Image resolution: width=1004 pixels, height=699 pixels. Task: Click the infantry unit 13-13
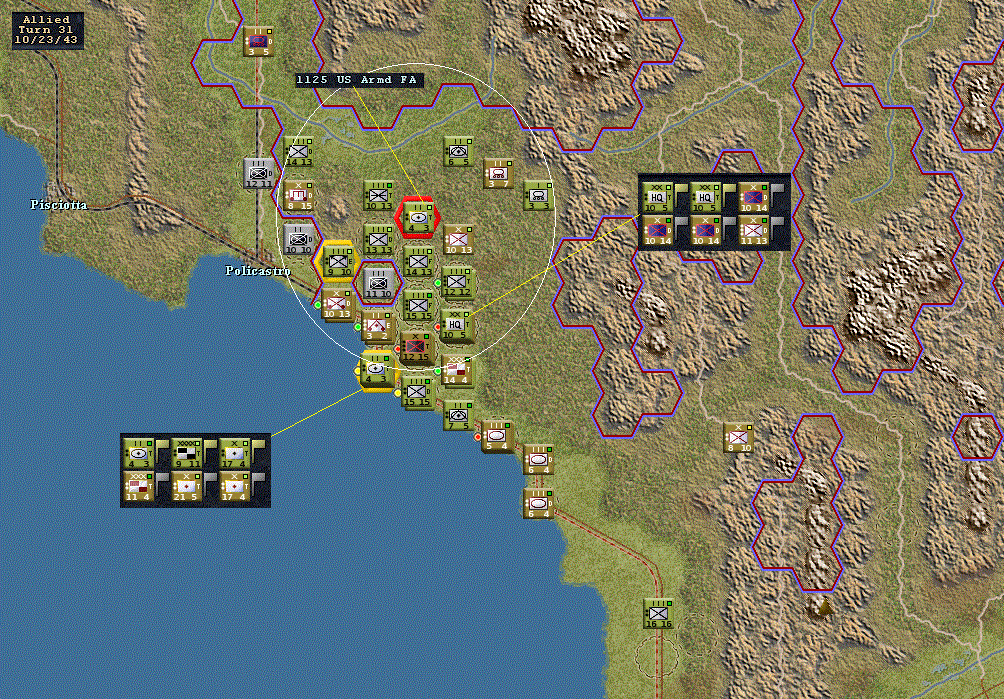tap(378, 239)
